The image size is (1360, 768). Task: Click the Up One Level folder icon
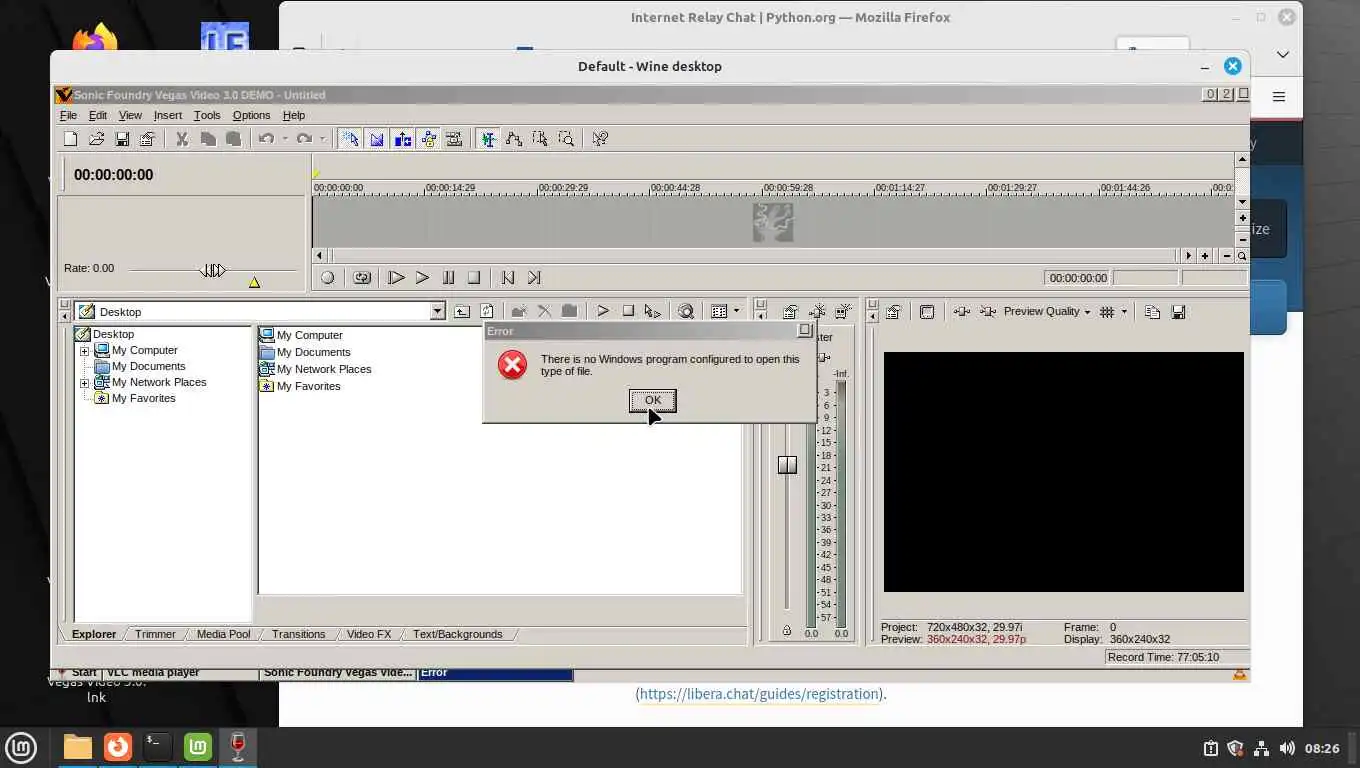[462, 312]
